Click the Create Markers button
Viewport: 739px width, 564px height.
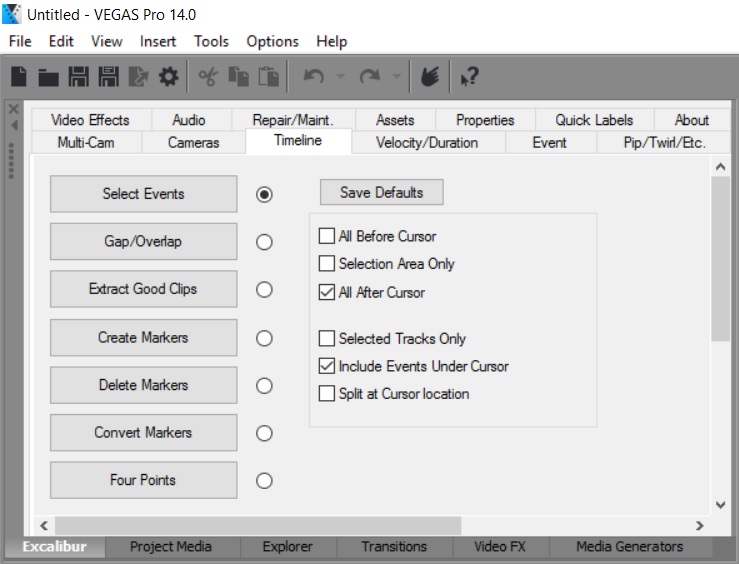[x=143, y=338]
